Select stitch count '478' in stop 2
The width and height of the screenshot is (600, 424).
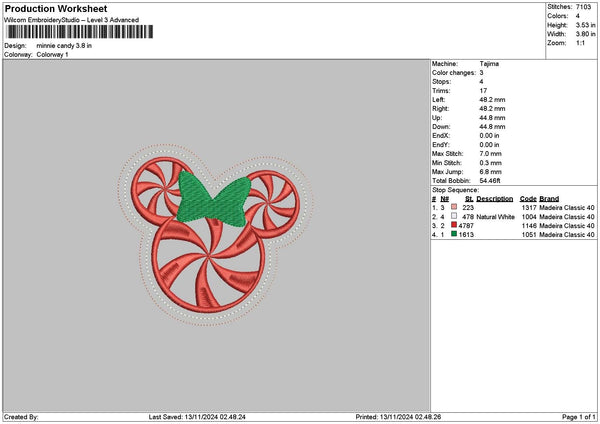(x=468, y=217)
